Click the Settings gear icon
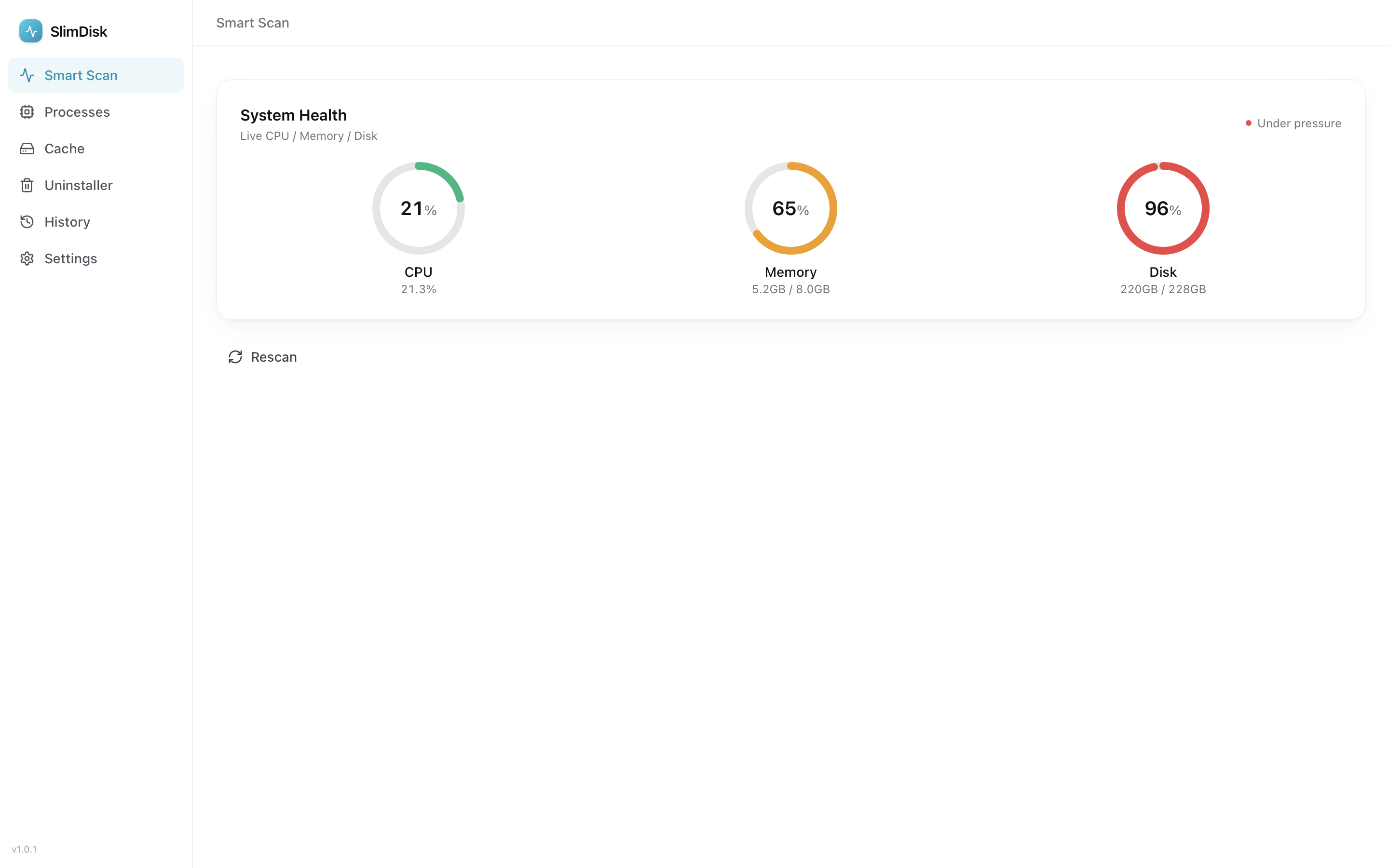 coord(27,259)
